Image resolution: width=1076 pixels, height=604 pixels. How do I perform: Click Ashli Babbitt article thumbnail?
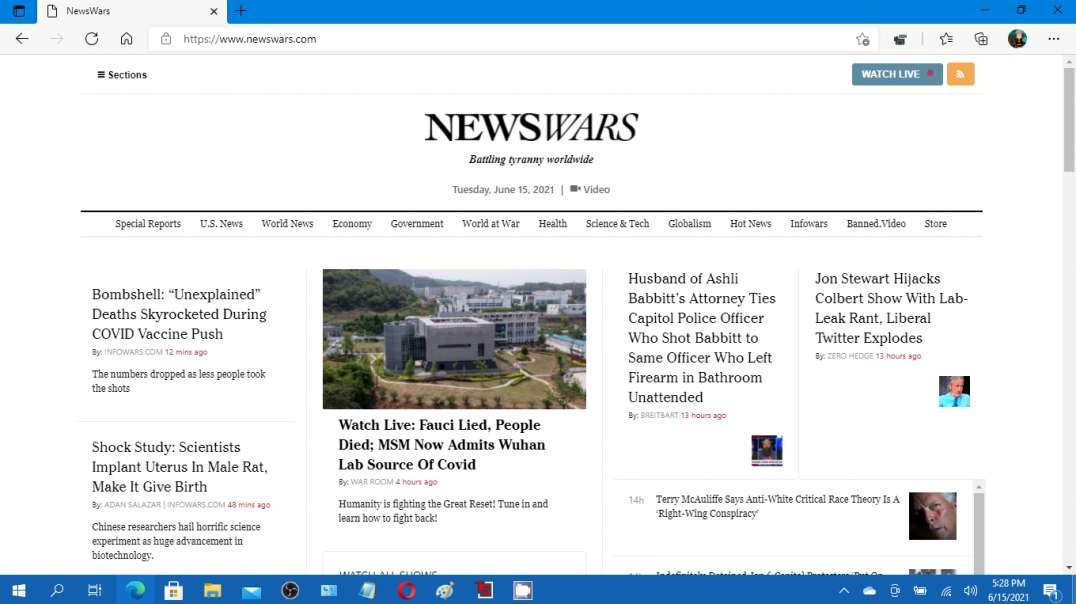(x=767, y=450)
